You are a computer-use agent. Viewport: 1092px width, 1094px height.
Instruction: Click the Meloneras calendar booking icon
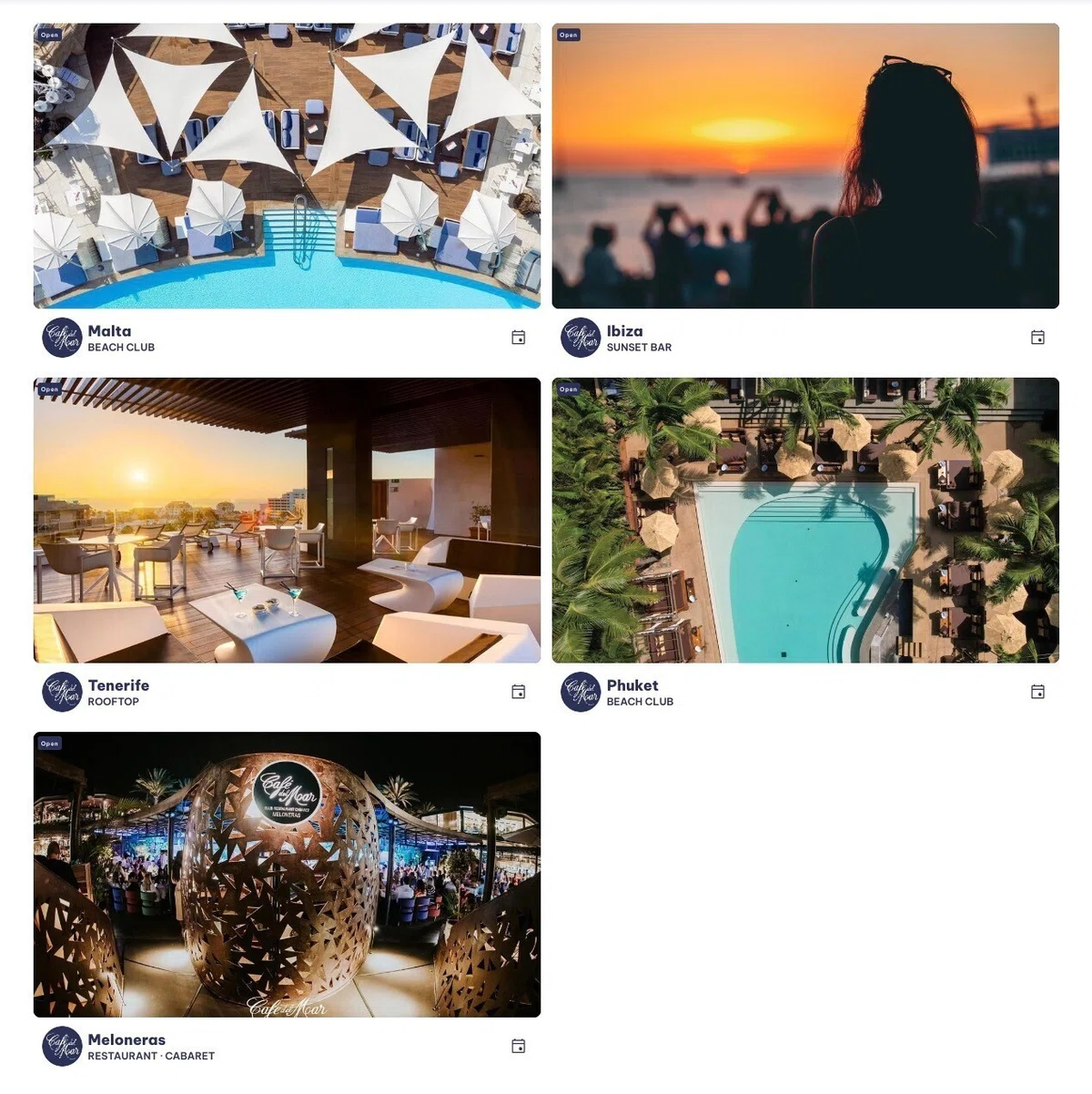(x=519, y=1046)
